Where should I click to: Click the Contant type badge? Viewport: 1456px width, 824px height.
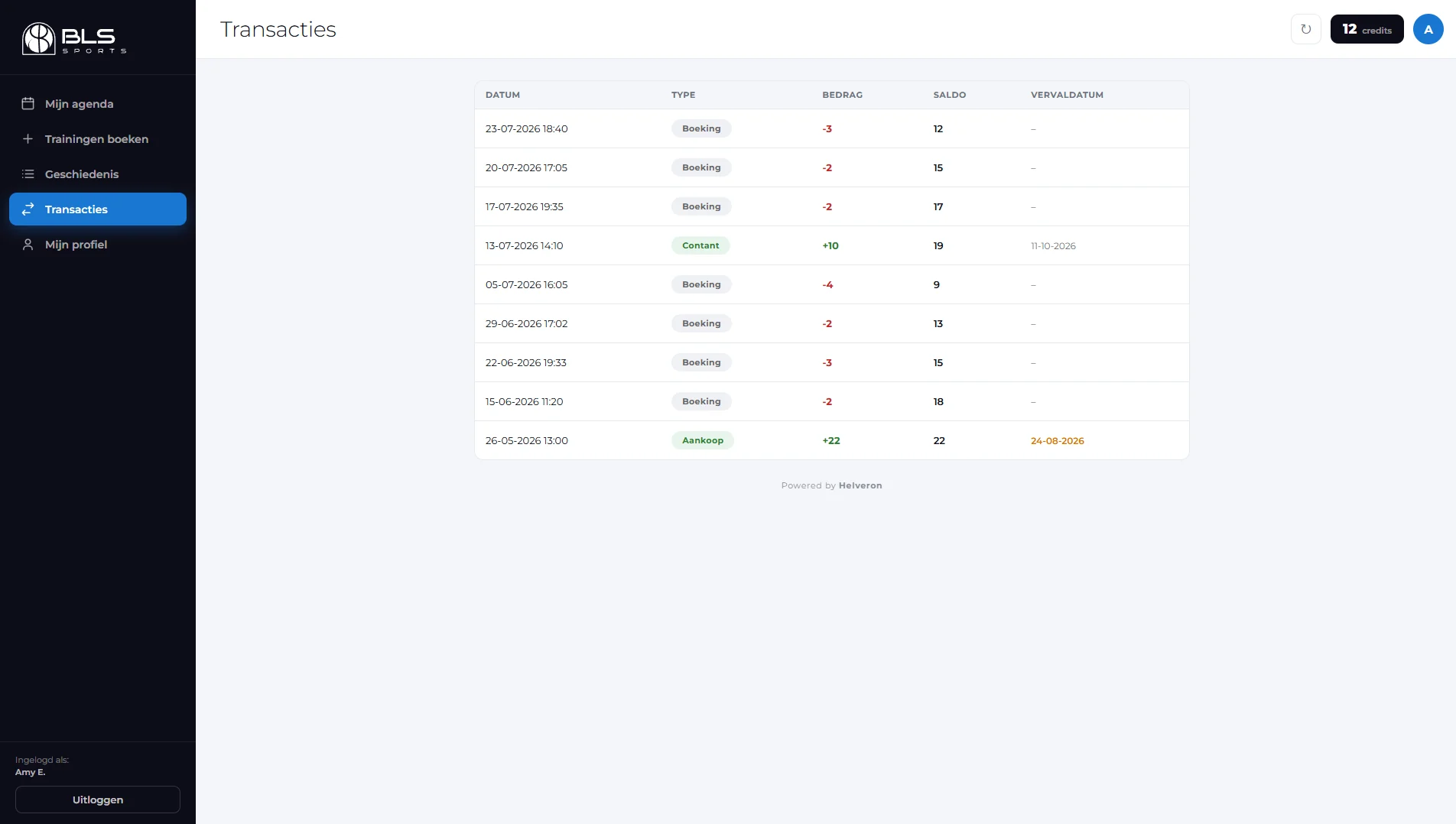700,245
